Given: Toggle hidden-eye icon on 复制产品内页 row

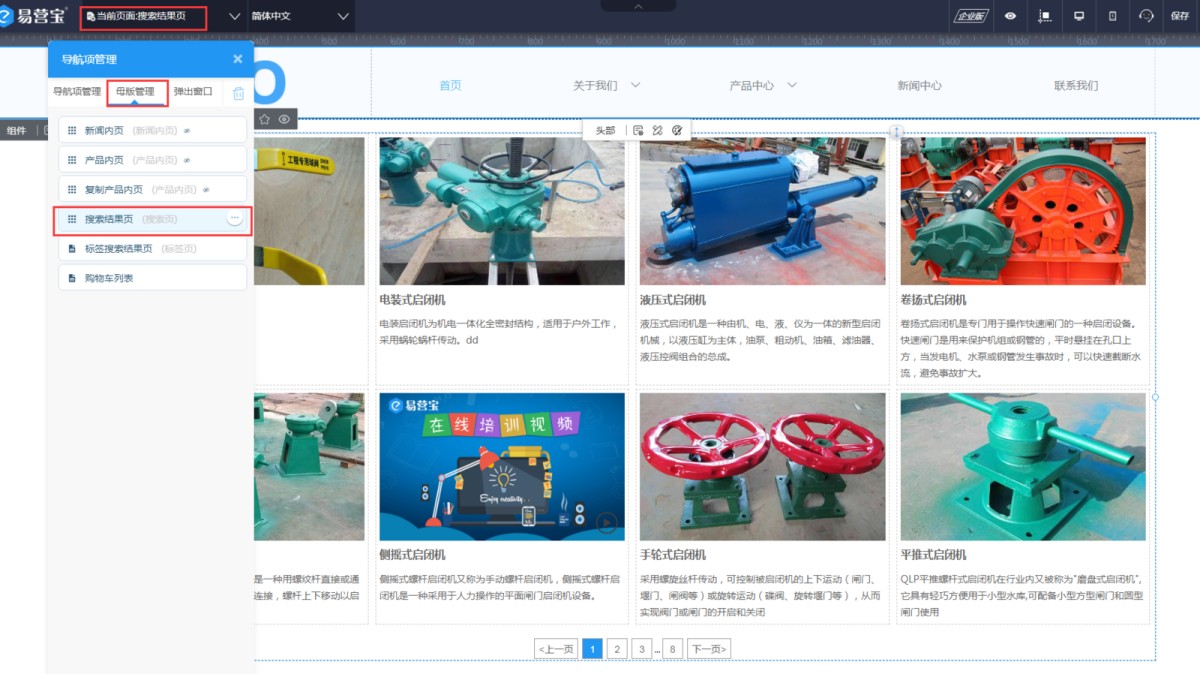Looking at the screenshot, I should (206, 190).
